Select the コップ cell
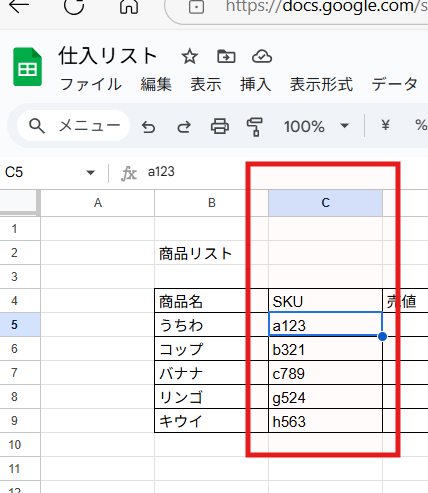 (x=211, y=349)
